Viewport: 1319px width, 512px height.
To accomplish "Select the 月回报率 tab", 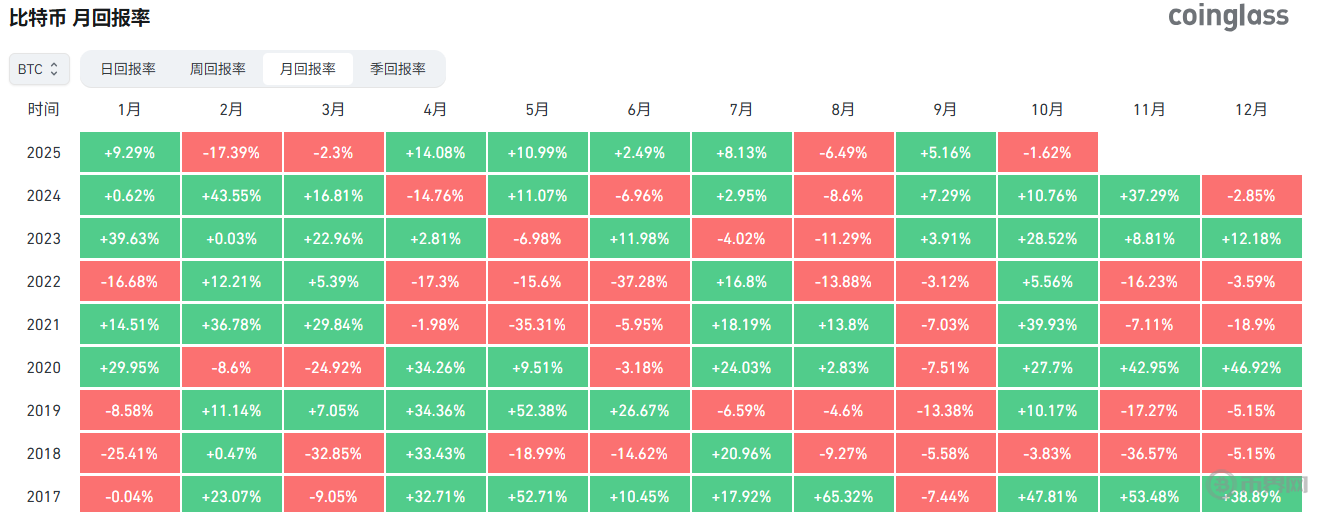I will (308, 69).
